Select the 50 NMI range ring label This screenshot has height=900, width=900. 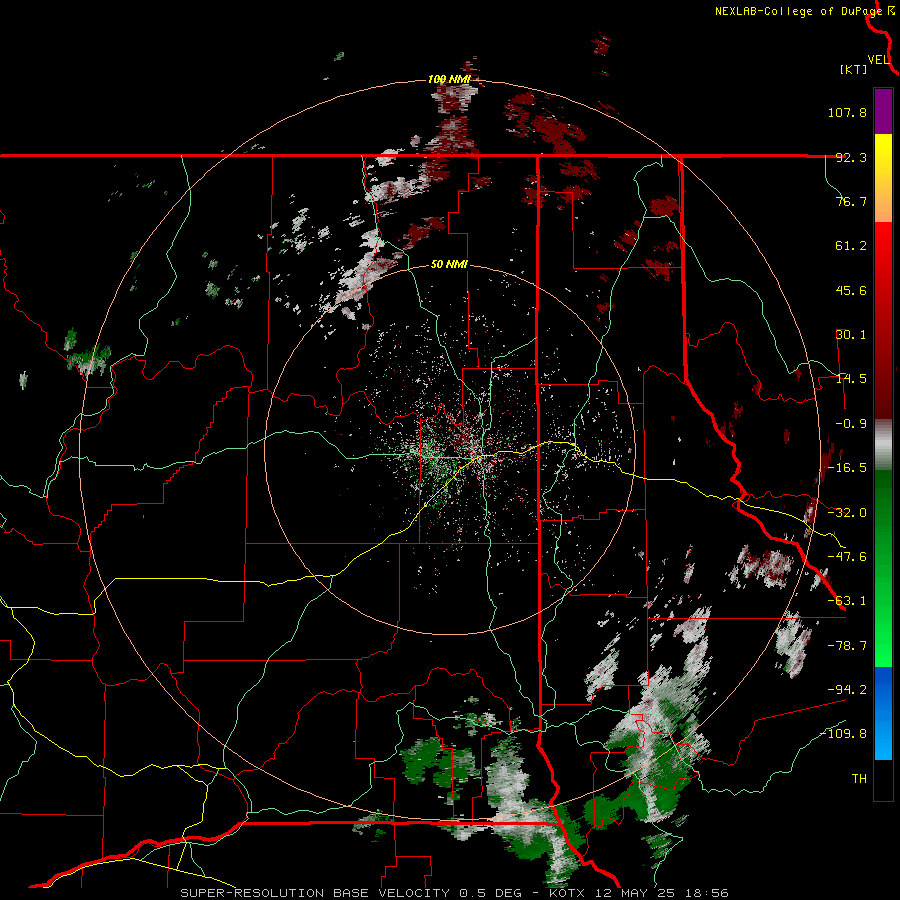tap(449, 265)
